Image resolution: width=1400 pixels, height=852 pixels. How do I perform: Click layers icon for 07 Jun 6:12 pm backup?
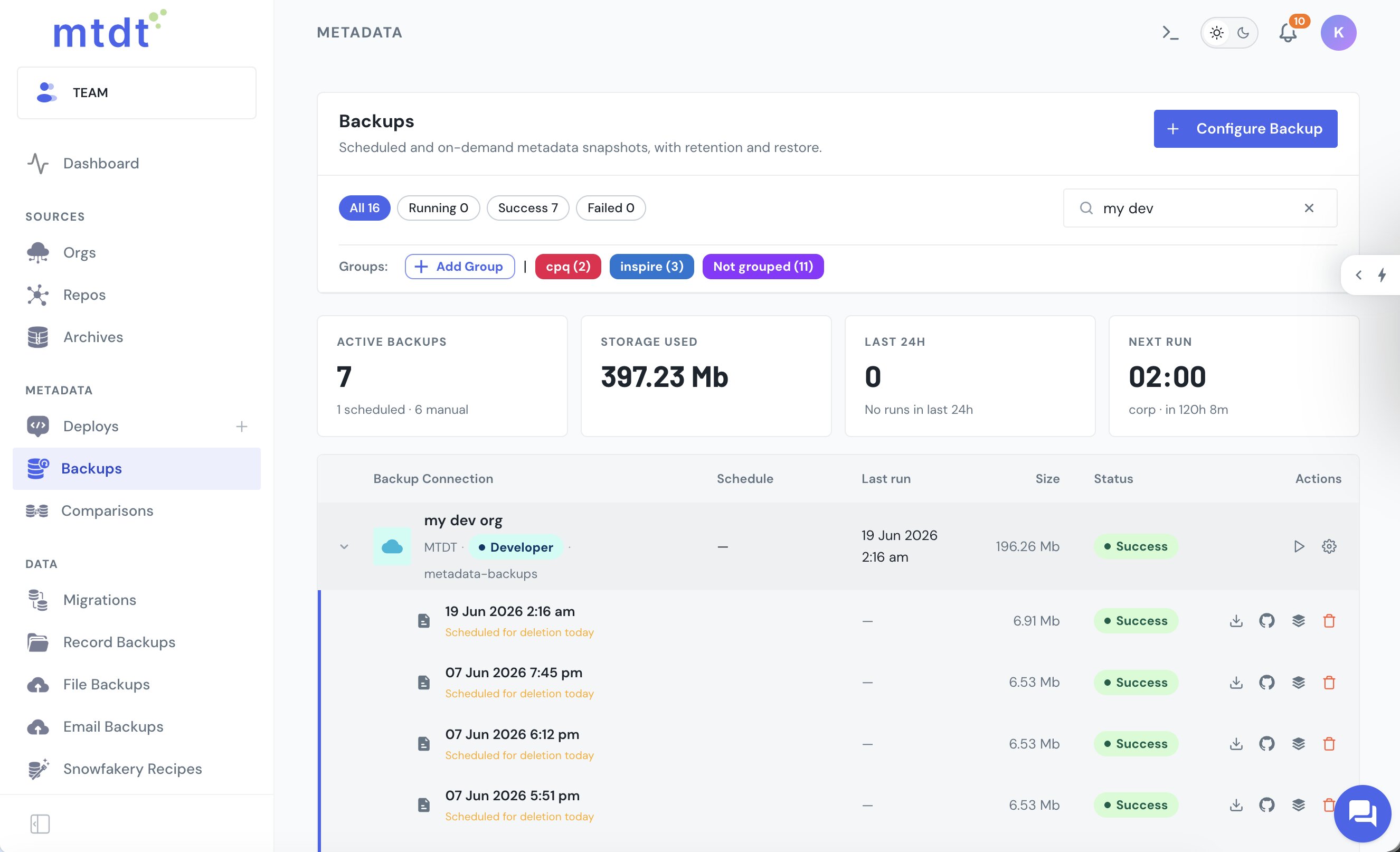[1298, 743]
